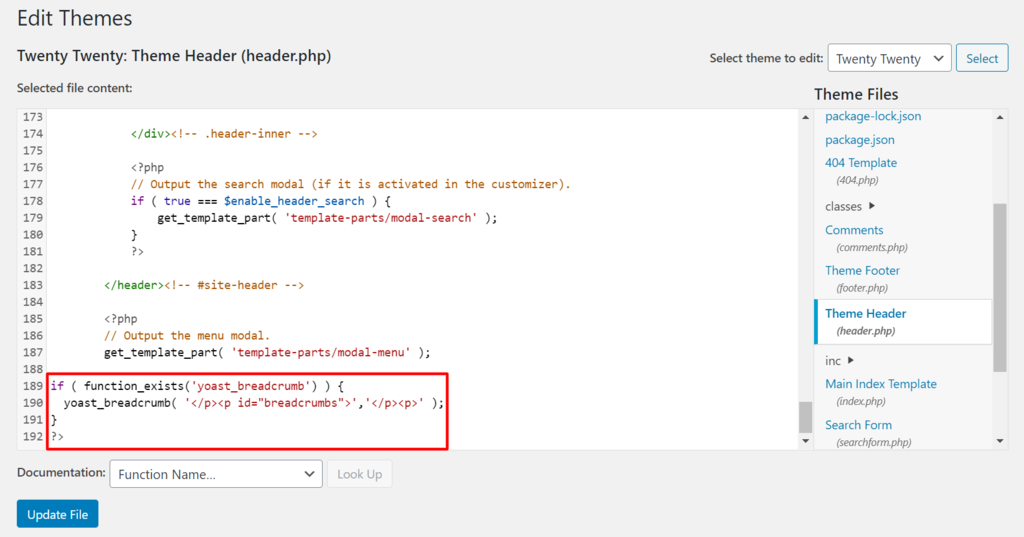Open the Function Name documentation dropdown
This screenshot has height=537, width=1024.
[215, 474]
